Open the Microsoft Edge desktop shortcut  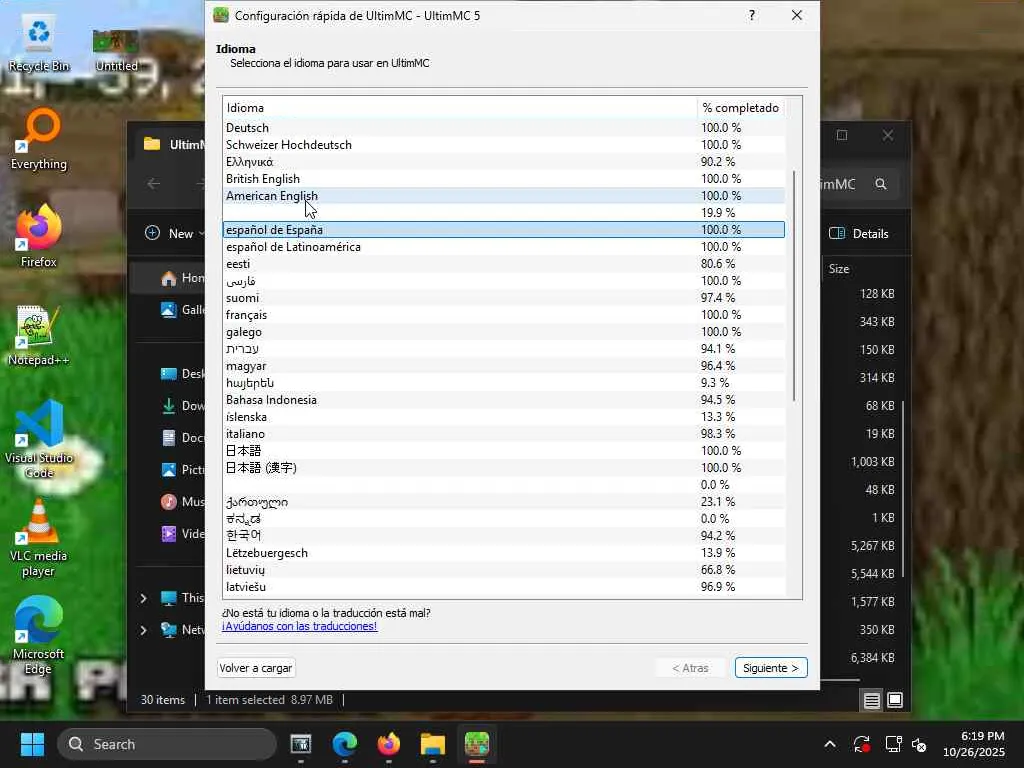(39, 635)
